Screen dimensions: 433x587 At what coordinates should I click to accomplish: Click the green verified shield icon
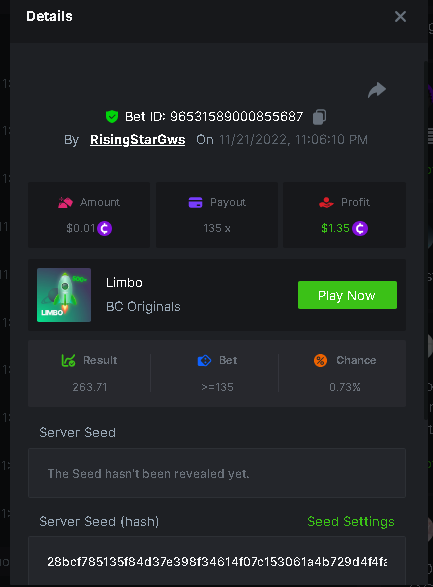(x=112, y=116)
